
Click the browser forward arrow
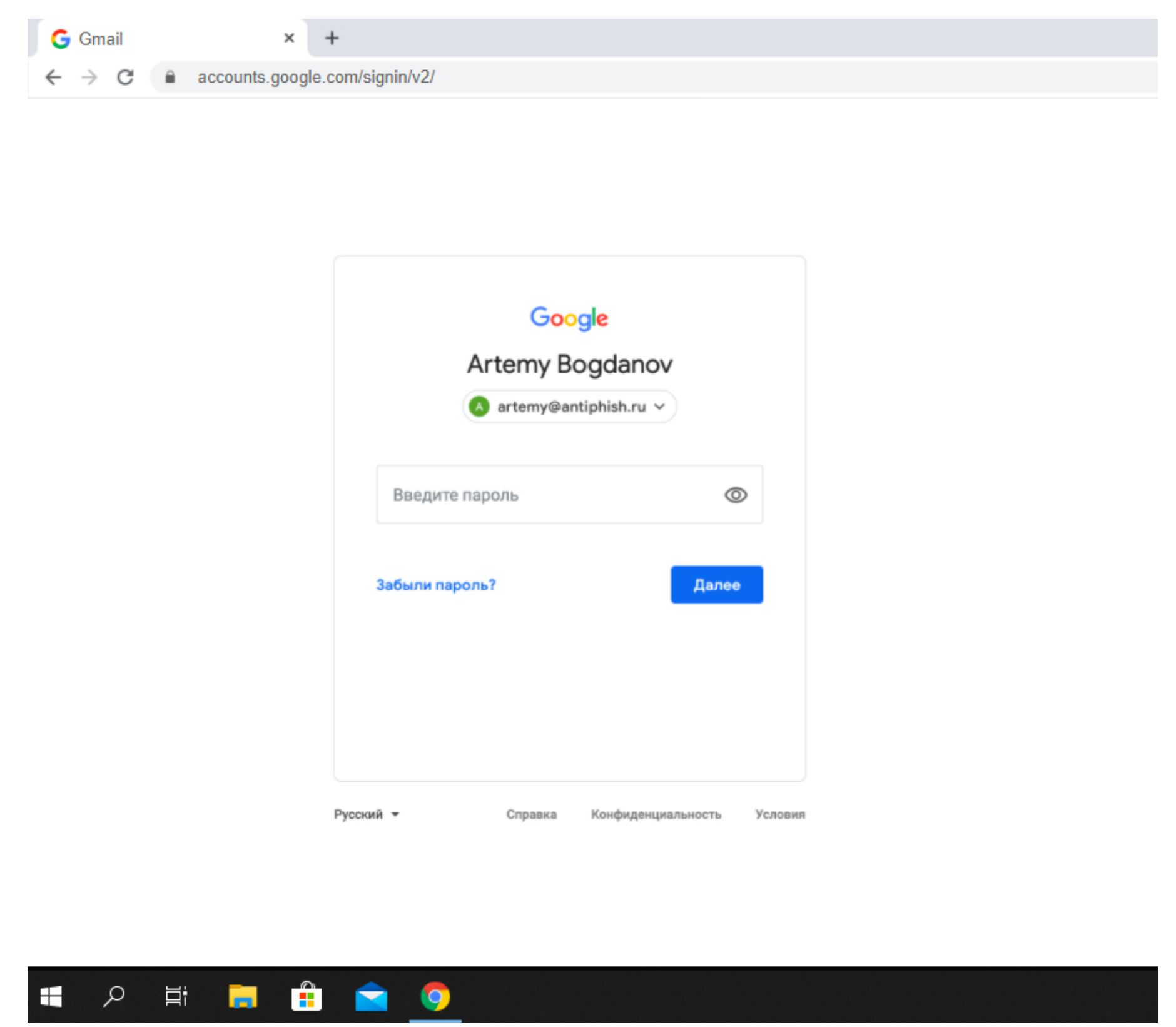[x=89, y=77]
